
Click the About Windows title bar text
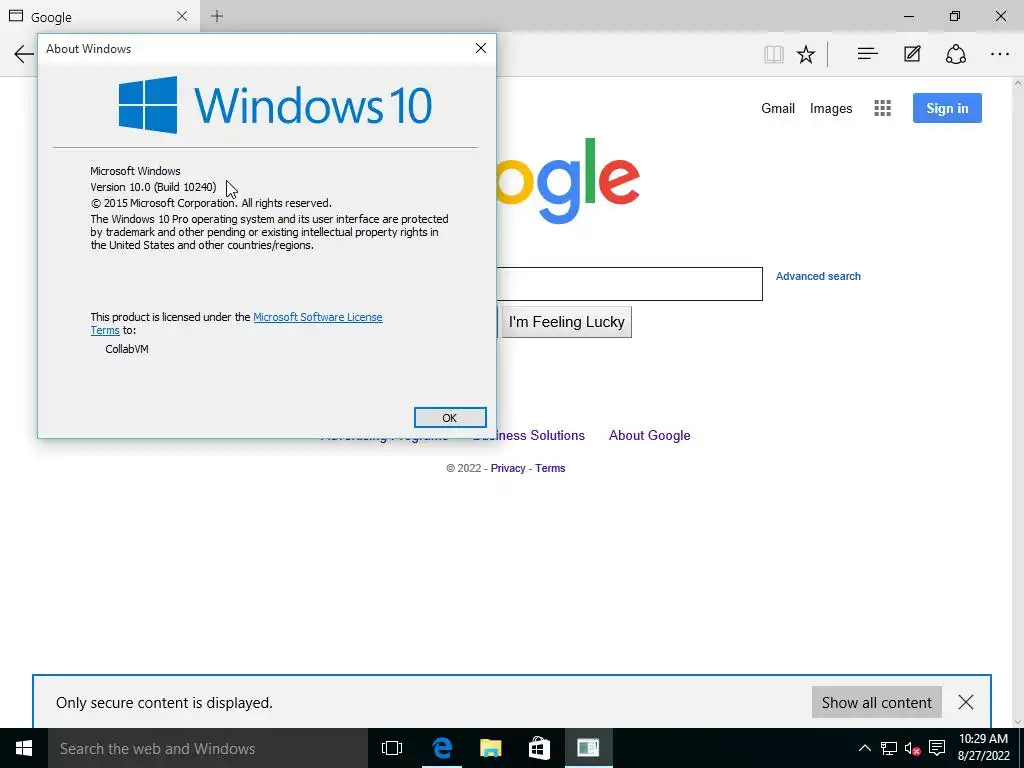coord(88,49)
